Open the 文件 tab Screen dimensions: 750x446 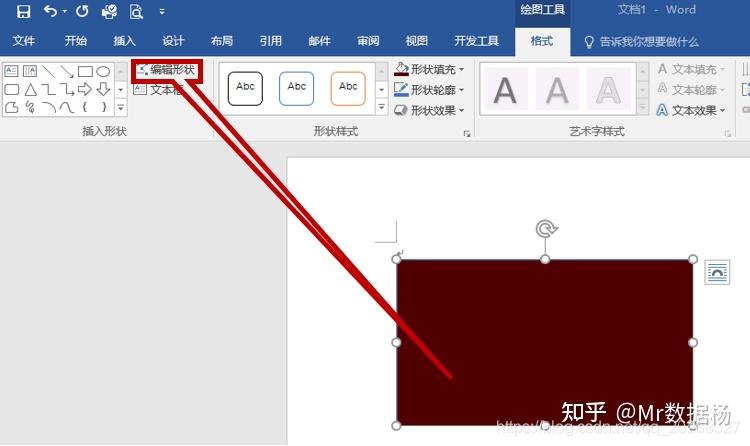pyautogui.click(x=23, y=41)
